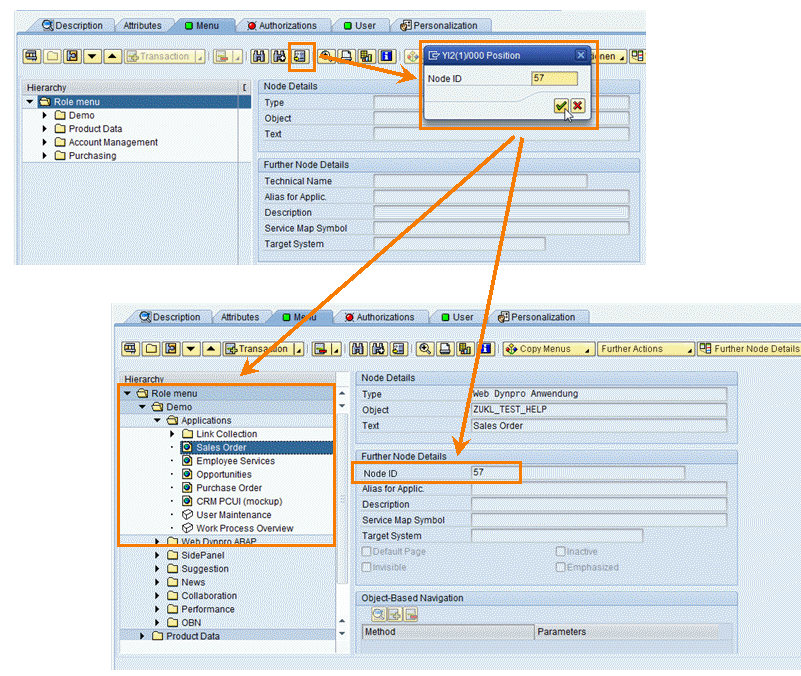The height and width of the screenshot is (676, 801).
Task: Expand the Account Management folder
Action: pos(46,142)
